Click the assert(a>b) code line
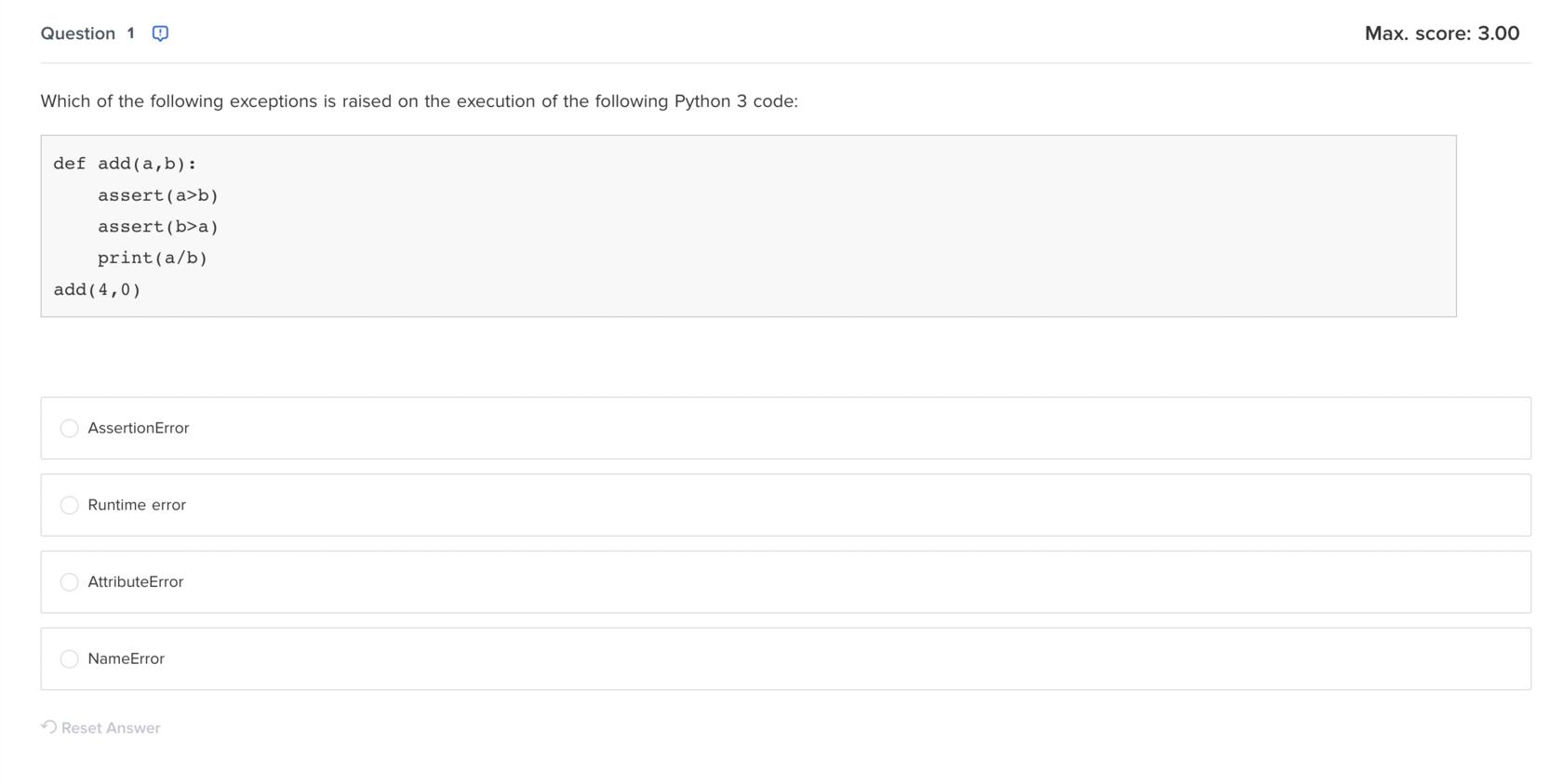Screen dimensions: 1563x784 [x=158, y=195]
